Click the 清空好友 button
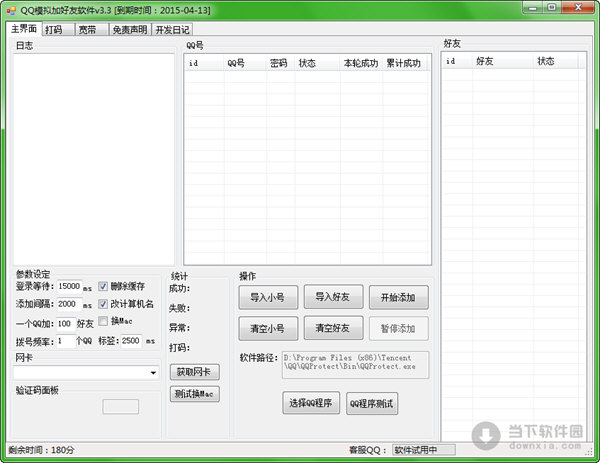Image resolution: width=600 pixels, height=463 pixels. click(x=333, y=328)
